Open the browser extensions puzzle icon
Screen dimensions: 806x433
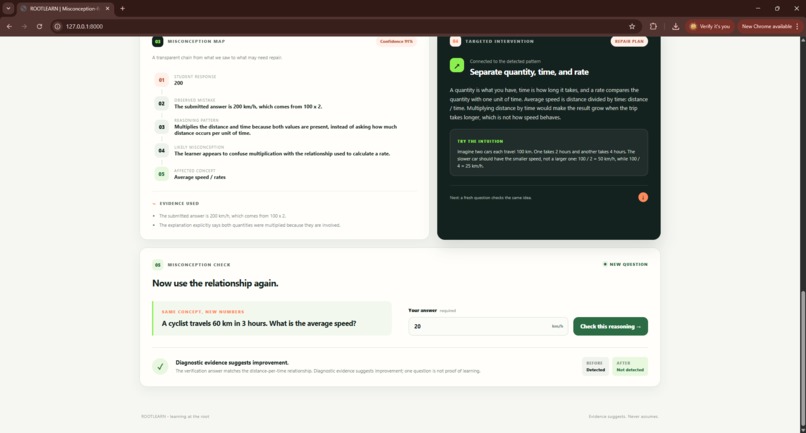point(653,26)
